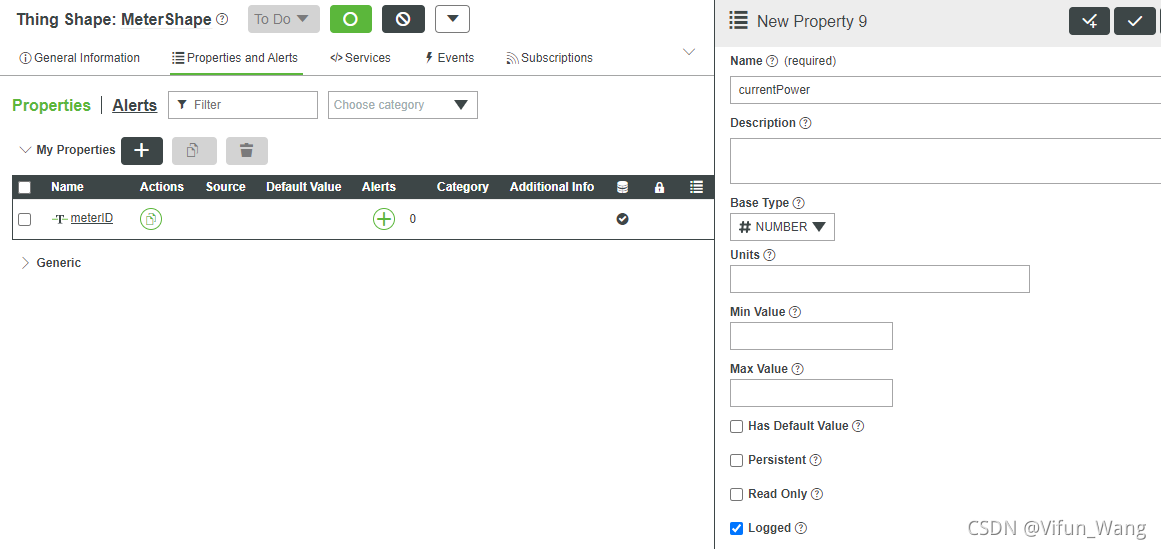Viewport: 1161px width, 549px height.
Task: Switch to the Alerts view
Action: (x=135, y=105)
